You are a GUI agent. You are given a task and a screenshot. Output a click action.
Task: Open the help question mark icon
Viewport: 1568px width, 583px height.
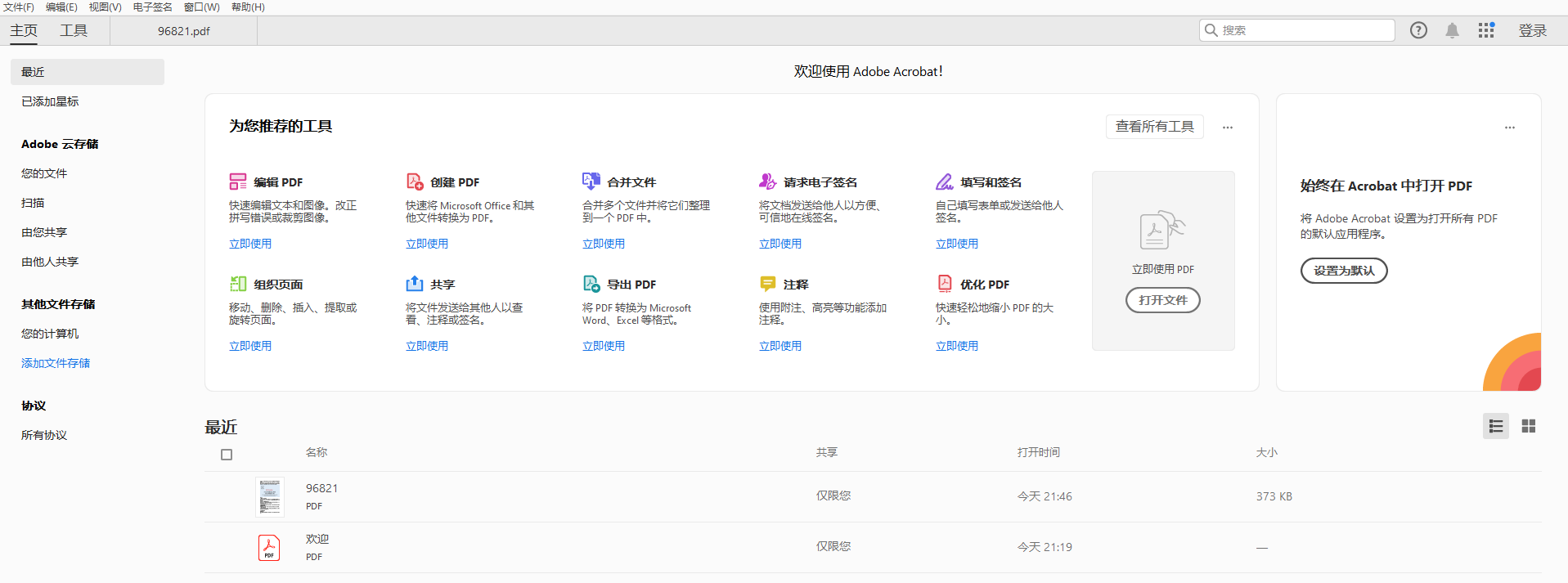coord(1418,30)
